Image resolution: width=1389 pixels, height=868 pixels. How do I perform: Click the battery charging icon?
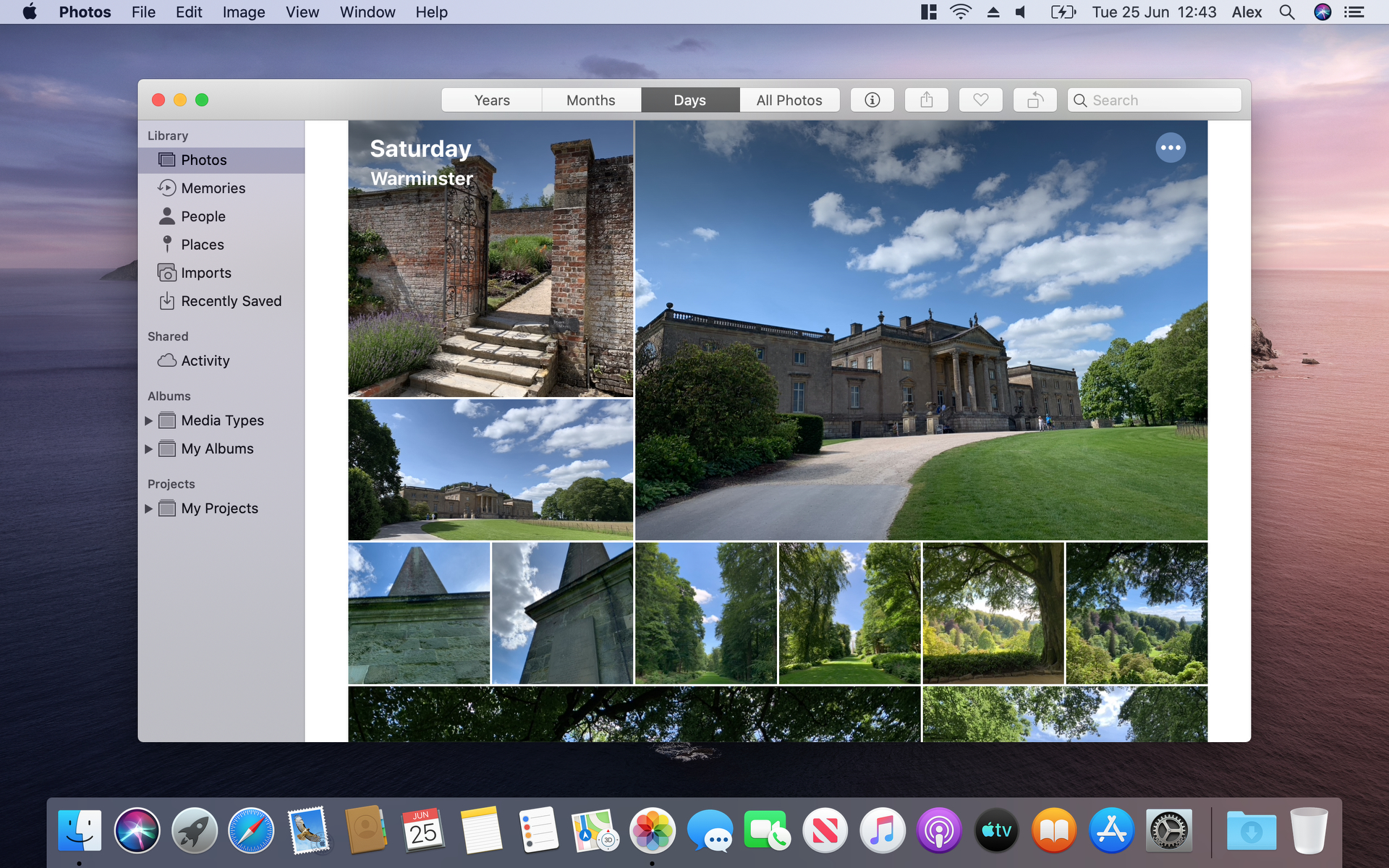1063,12
